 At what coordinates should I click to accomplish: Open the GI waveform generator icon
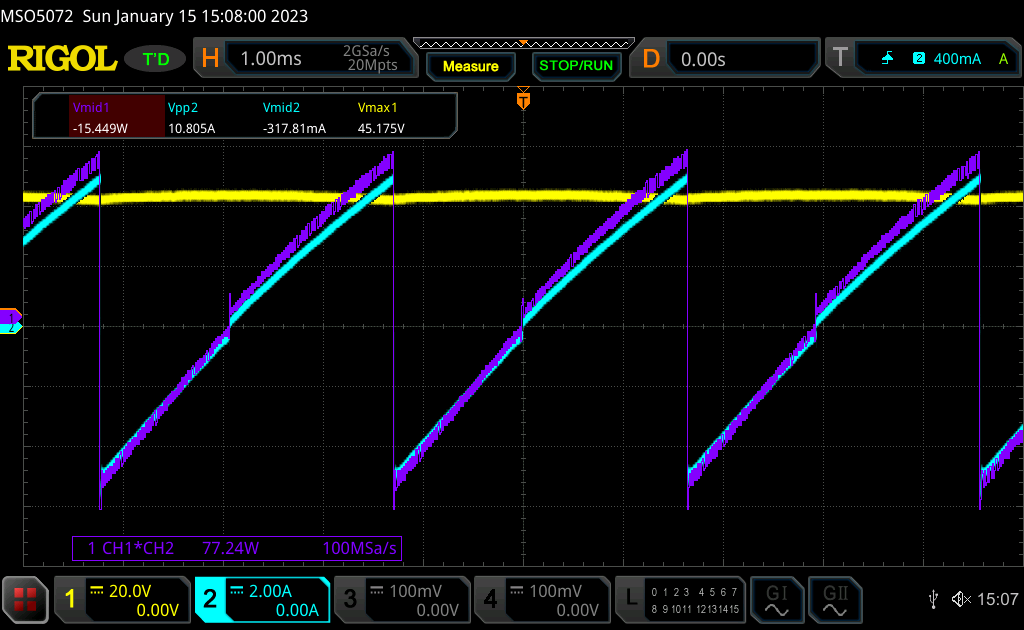click(x=776, y=599)
